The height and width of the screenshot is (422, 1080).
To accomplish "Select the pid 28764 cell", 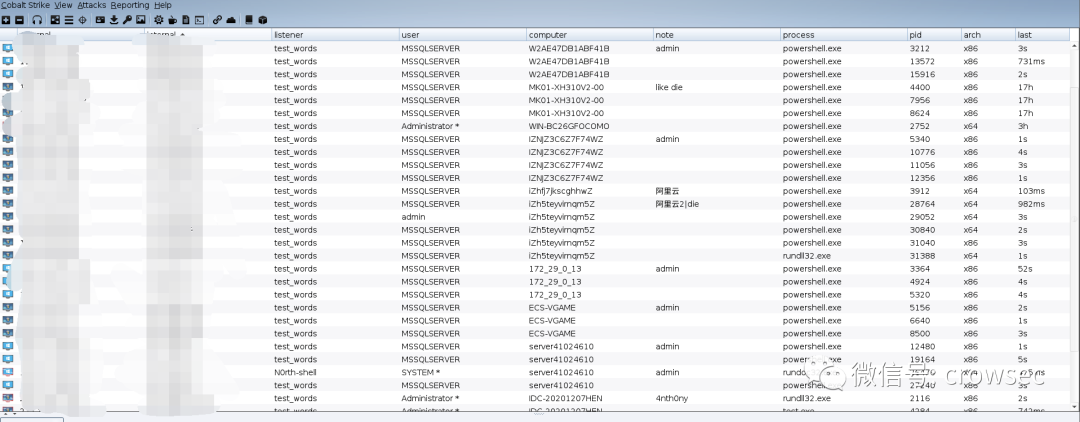I will (922, 204).
